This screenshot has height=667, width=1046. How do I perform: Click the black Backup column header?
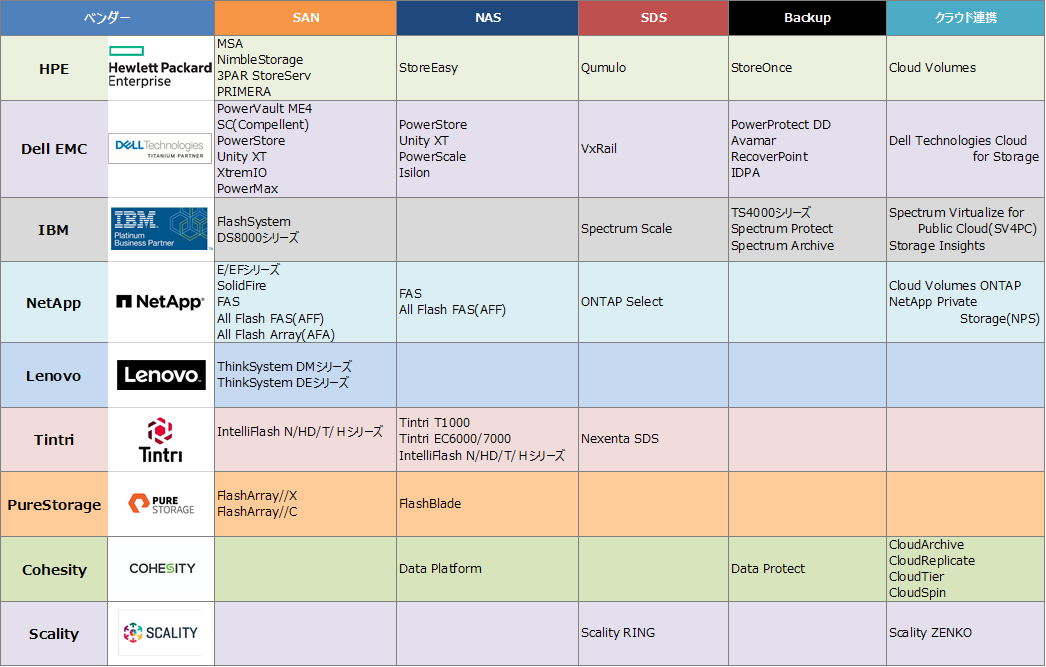(807, 18)
